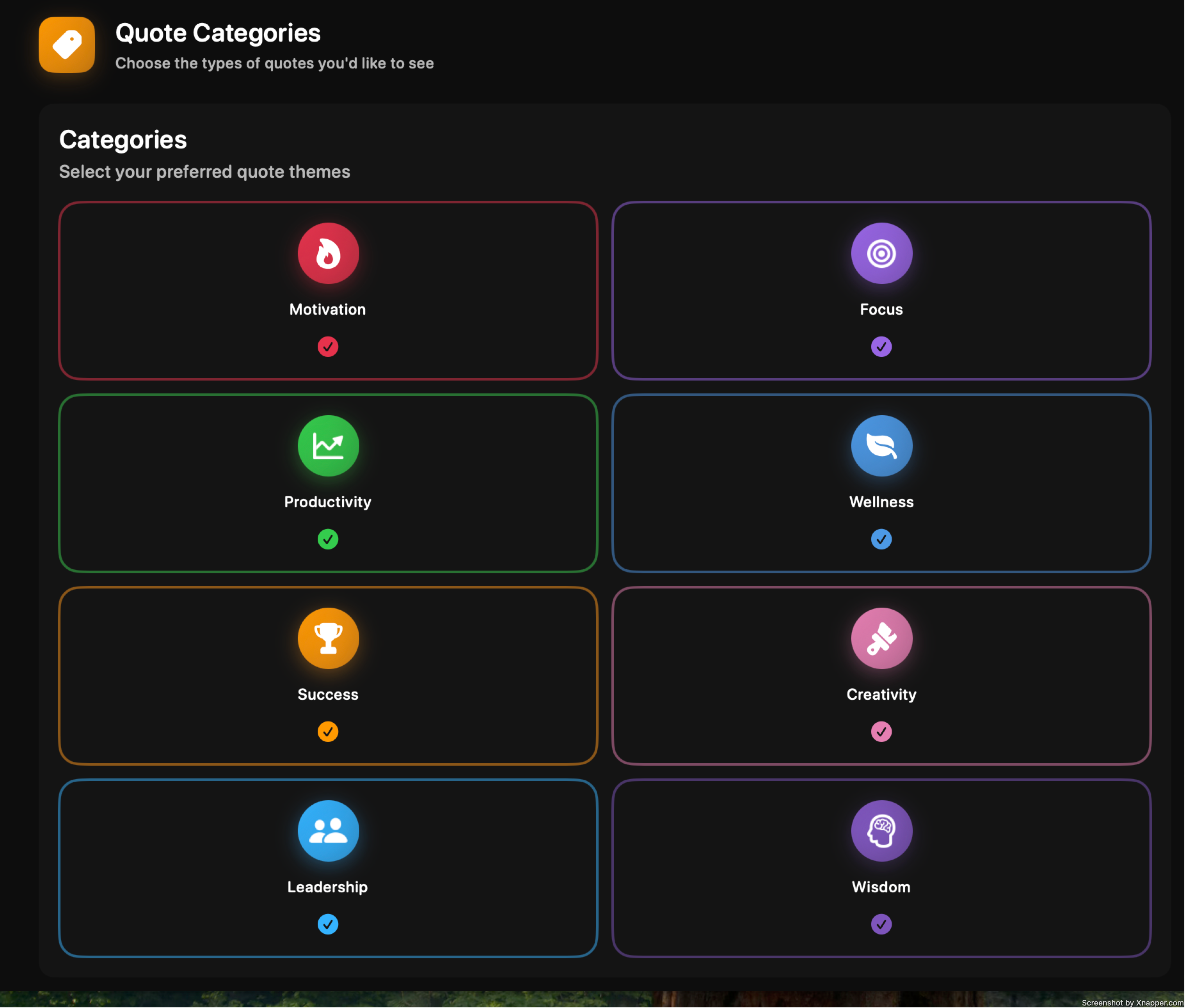Screen dimensions: 1185x1008
Task: Click the green Productivity chart icon
Action: point(328,446)
